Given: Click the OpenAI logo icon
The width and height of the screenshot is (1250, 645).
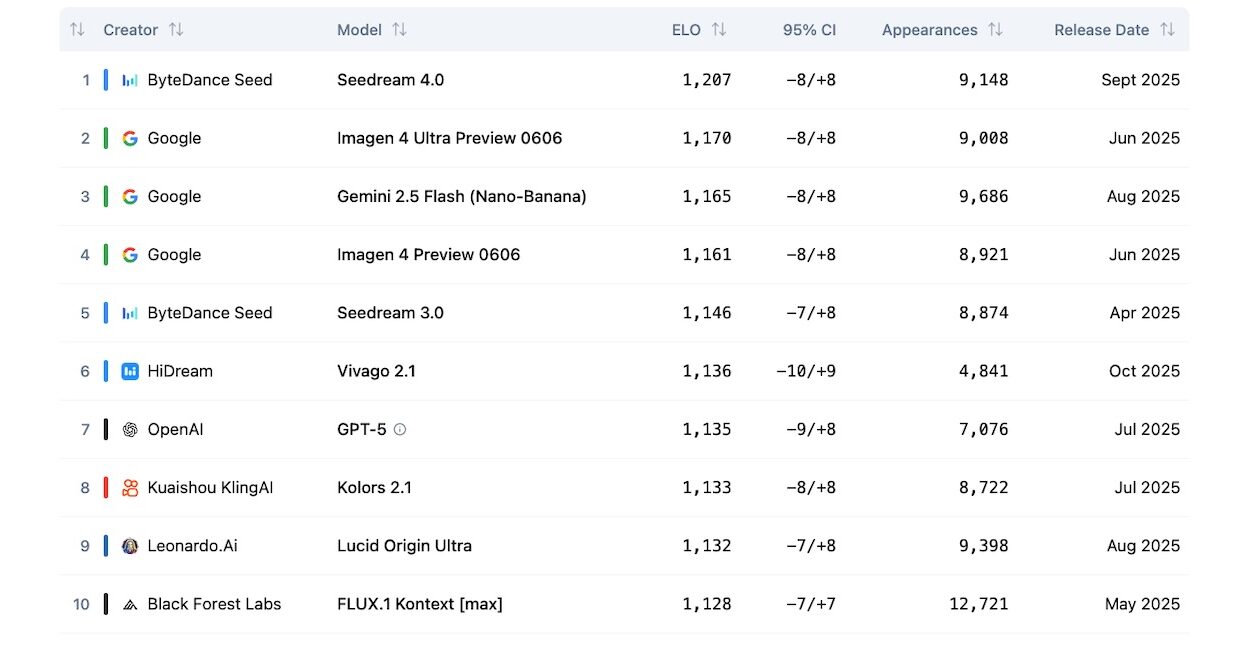Looking at the screenshot, I should pyautogui.click(x=130, y=429).
